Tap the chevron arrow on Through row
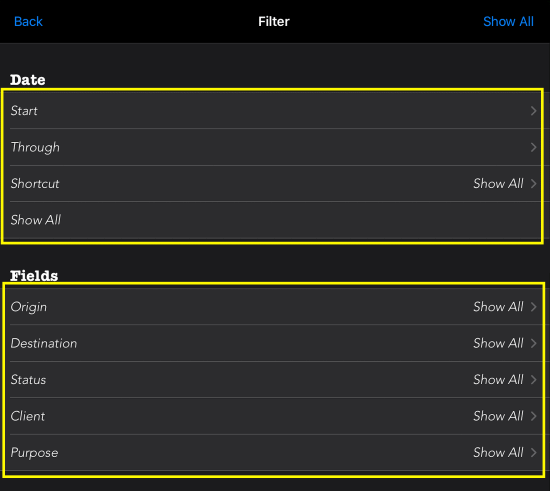Screen dimensions: 550x491 coord(534,147)
